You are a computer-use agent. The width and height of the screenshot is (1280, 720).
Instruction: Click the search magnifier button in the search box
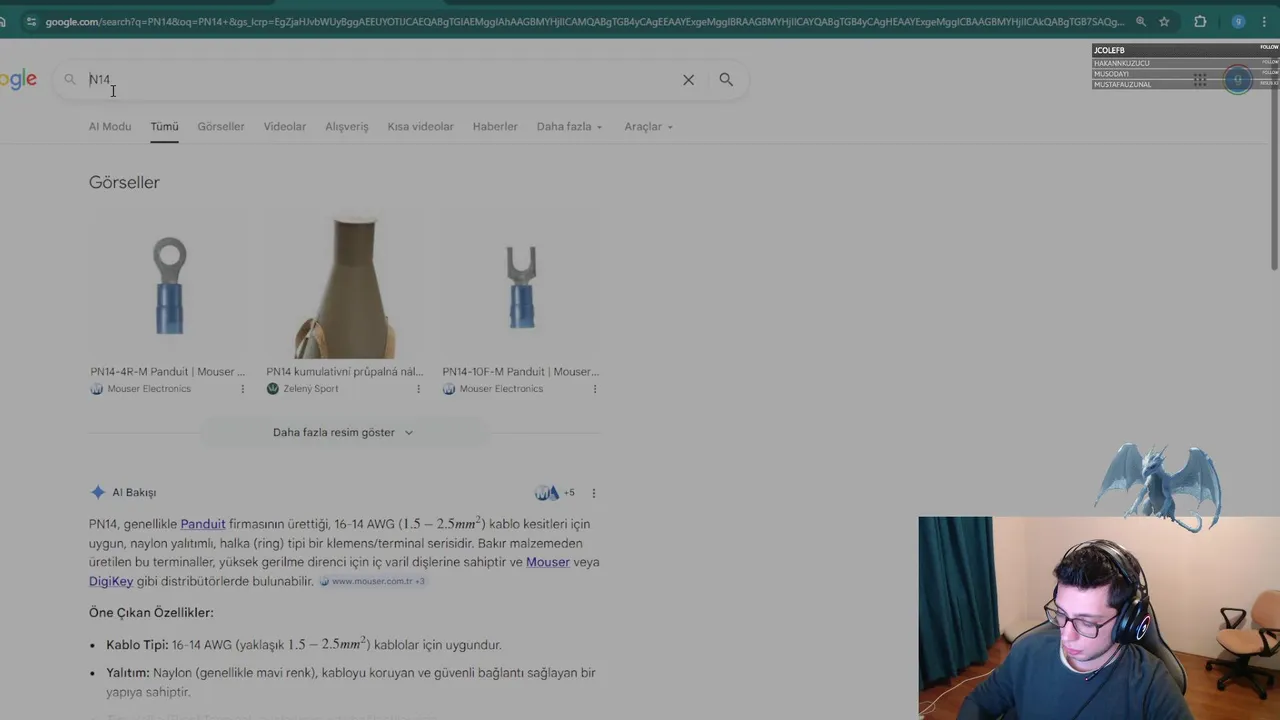[x=726, y=80]
